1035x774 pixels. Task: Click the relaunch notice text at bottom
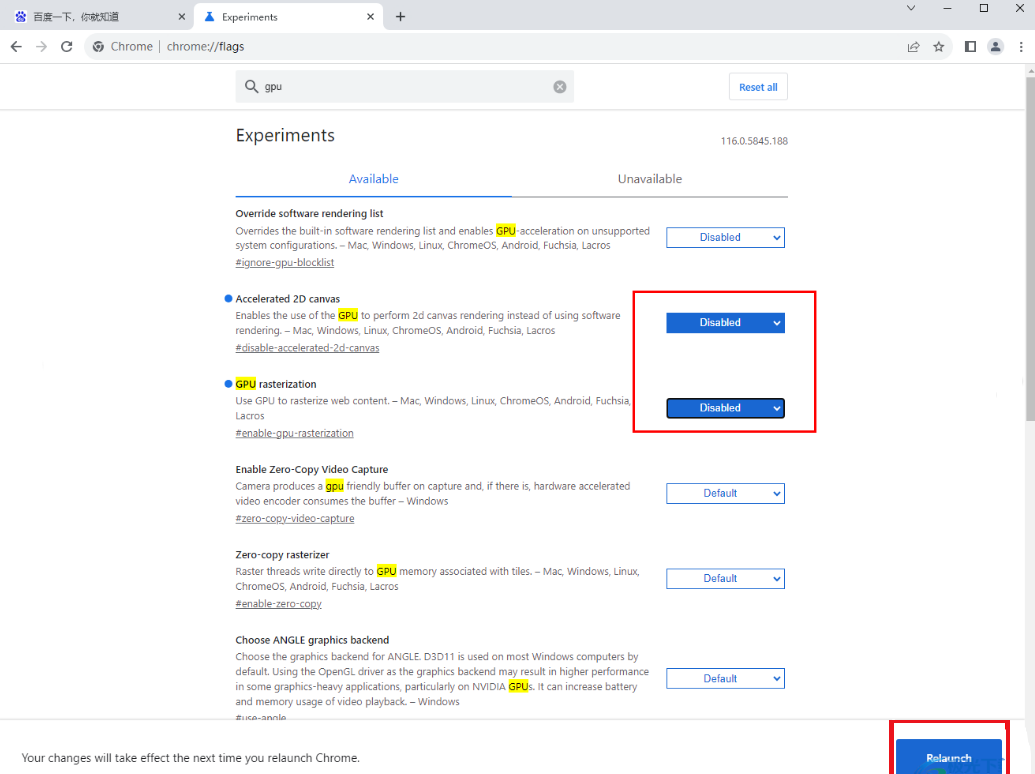(191, 758)
